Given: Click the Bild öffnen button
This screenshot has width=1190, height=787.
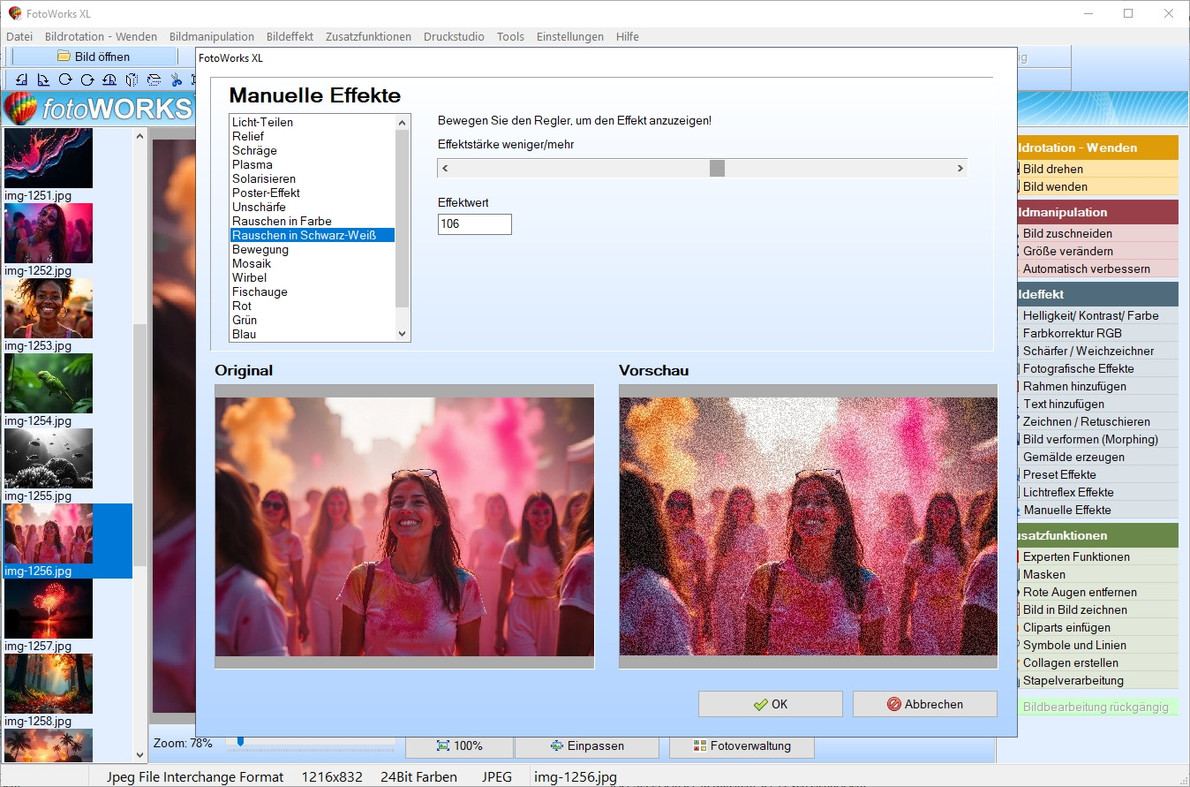Looking at the screenshot, I should (94, 56).
